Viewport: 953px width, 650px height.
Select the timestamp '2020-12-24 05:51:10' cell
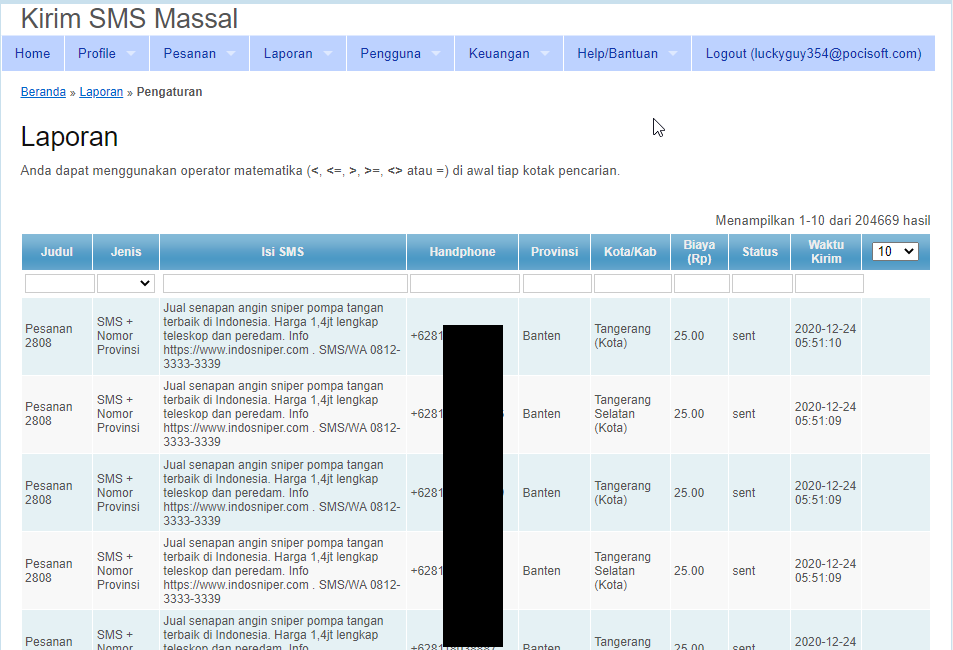point(825,336)
